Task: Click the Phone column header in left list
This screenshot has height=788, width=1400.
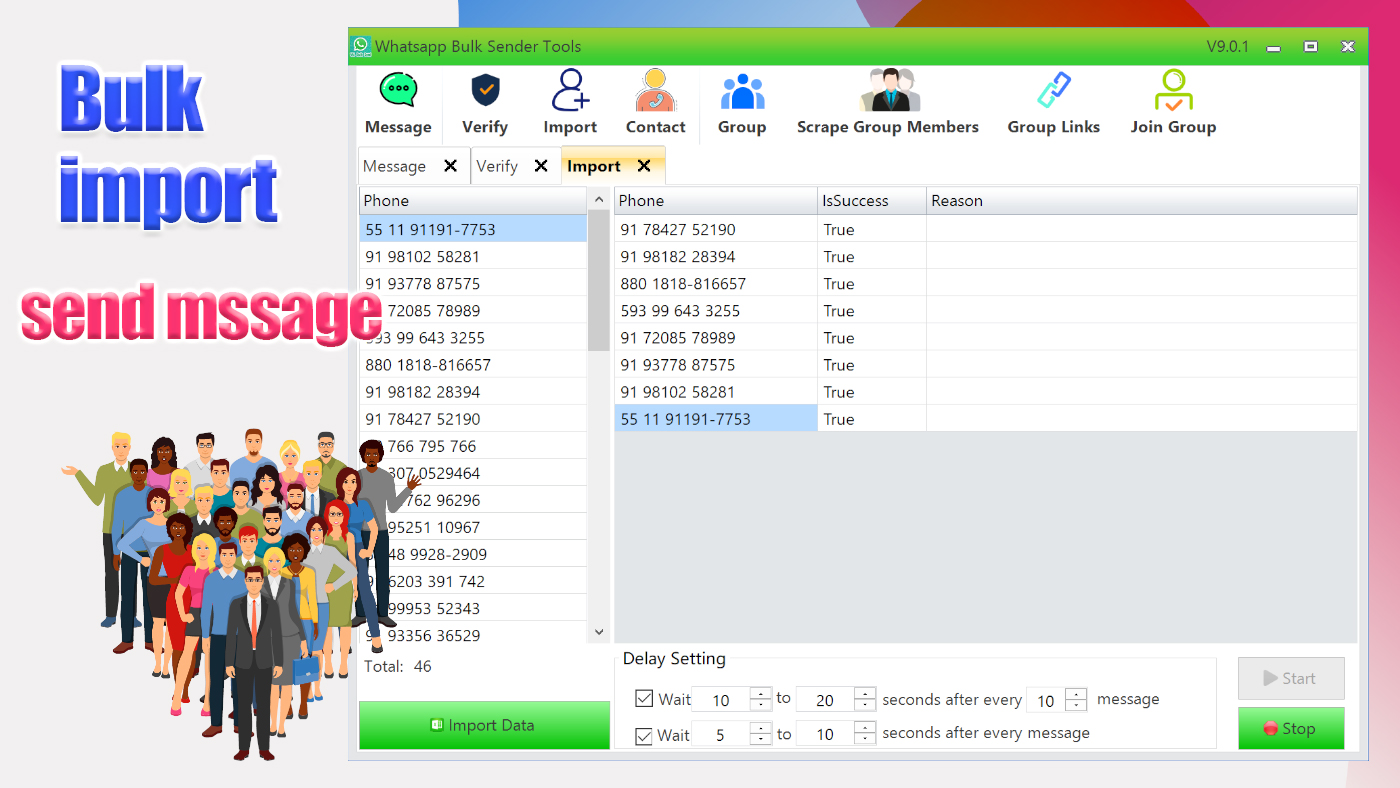Action: click(x=473, y=200)
